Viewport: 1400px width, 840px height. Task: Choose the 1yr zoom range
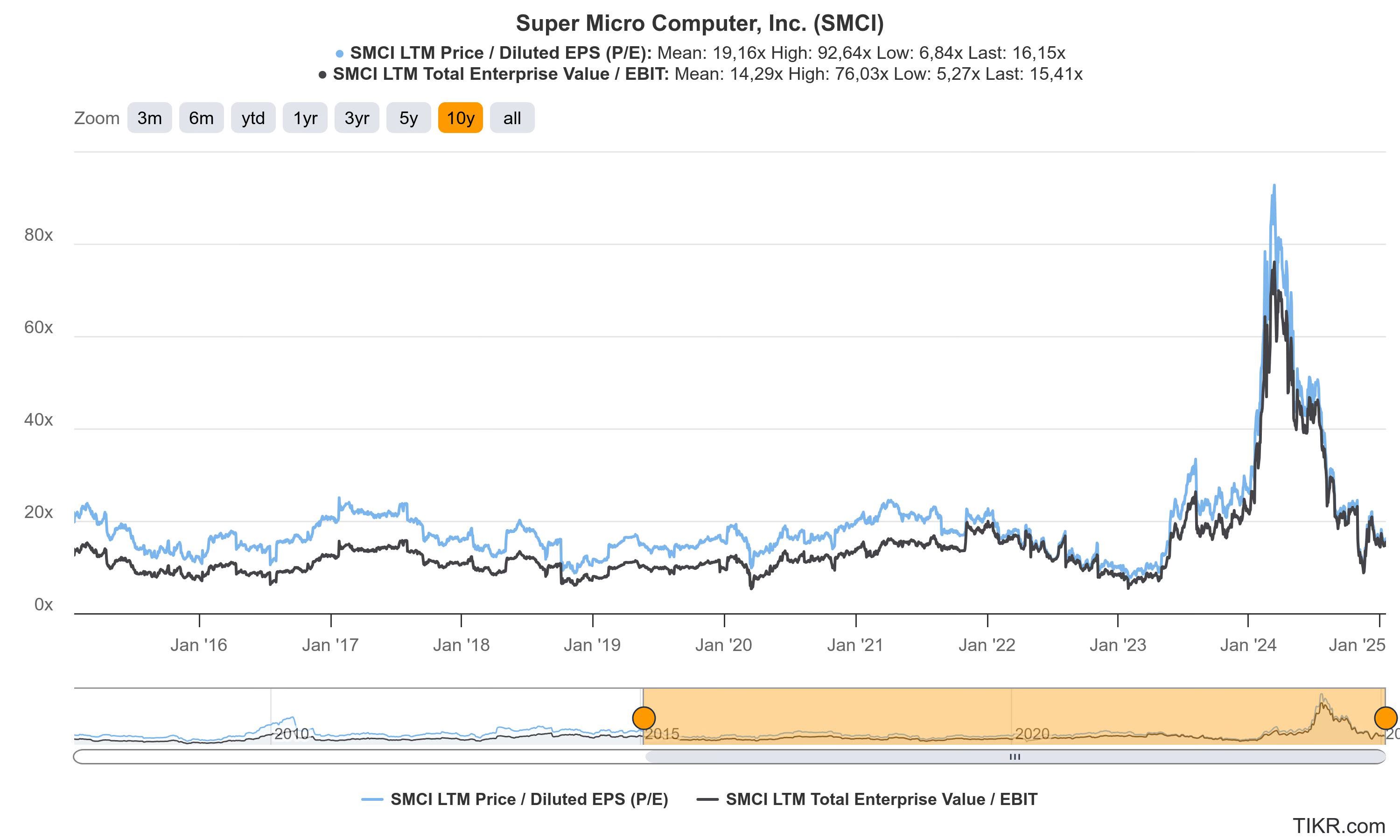click(x=305, y=118)
